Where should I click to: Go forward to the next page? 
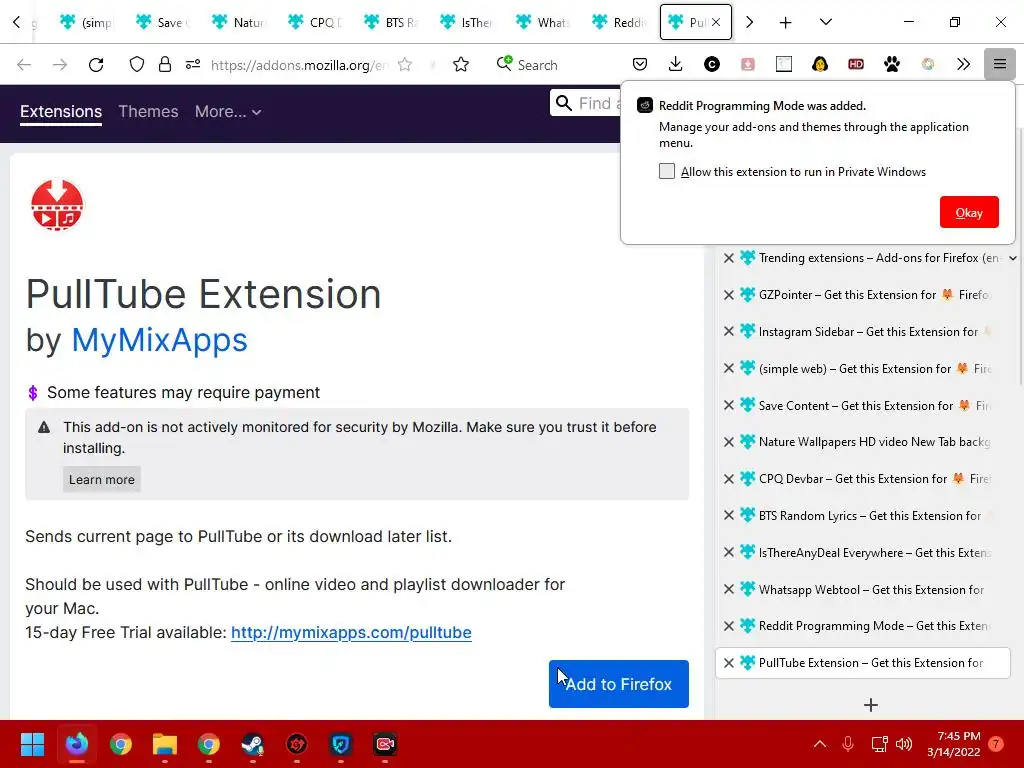tap(59, 65)
